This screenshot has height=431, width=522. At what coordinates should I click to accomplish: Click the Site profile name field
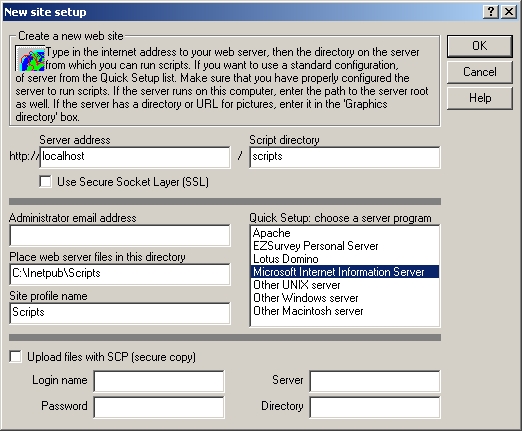pyautogui.click(x=120, y=313)
